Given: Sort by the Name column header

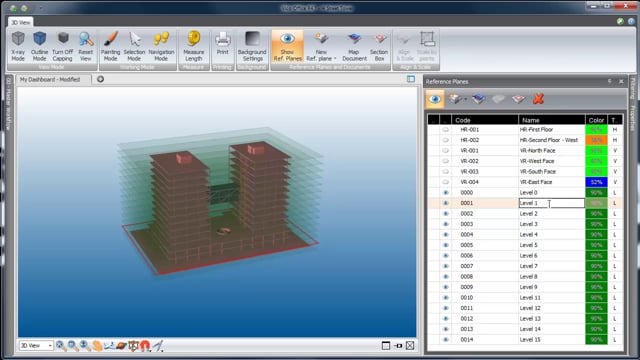Looking at the screenshot, I should (551, 120).
